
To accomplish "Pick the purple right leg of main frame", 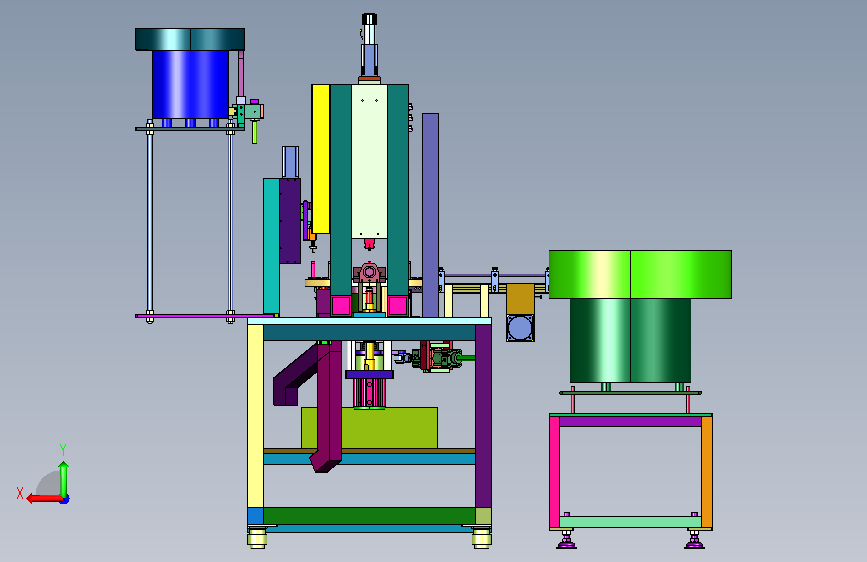I will [483, 416].
